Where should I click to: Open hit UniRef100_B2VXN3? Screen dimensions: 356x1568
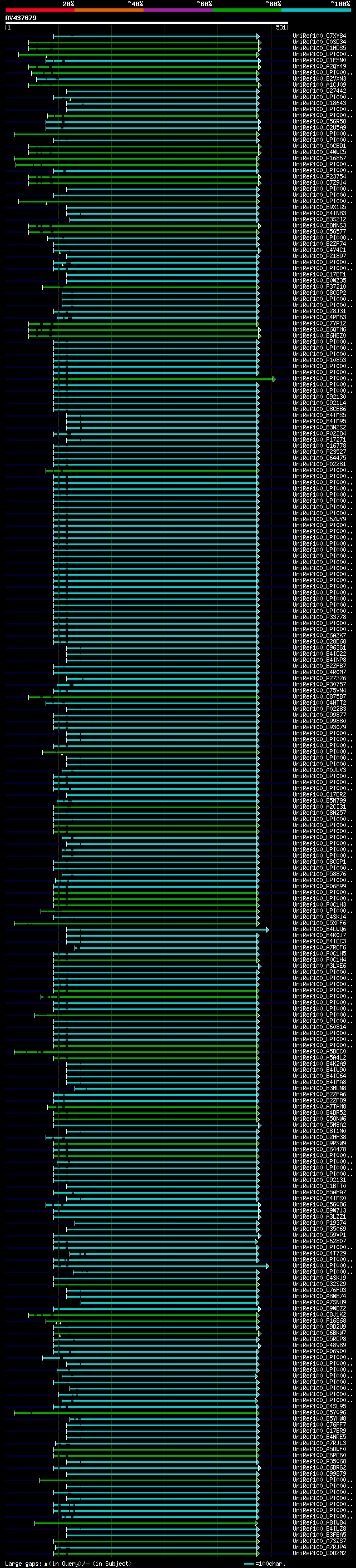coord(319,78)
